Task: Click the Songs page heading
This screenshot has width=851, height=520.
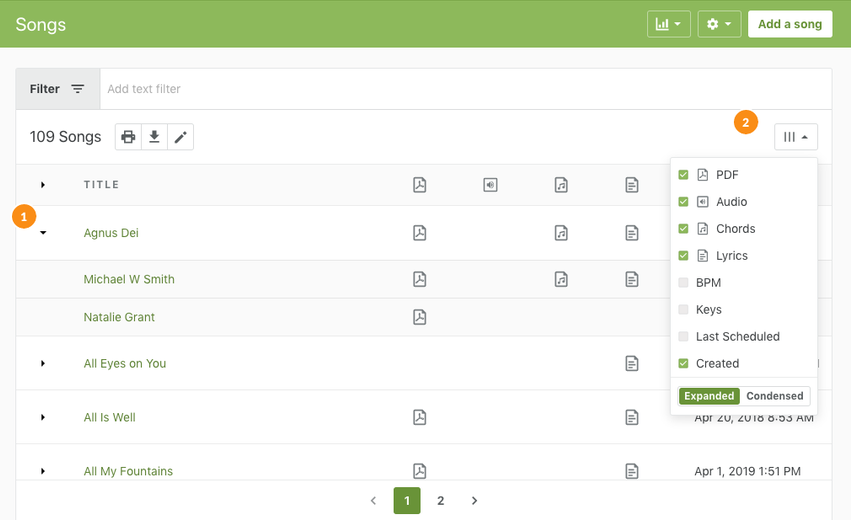Action: coord(41,24)
